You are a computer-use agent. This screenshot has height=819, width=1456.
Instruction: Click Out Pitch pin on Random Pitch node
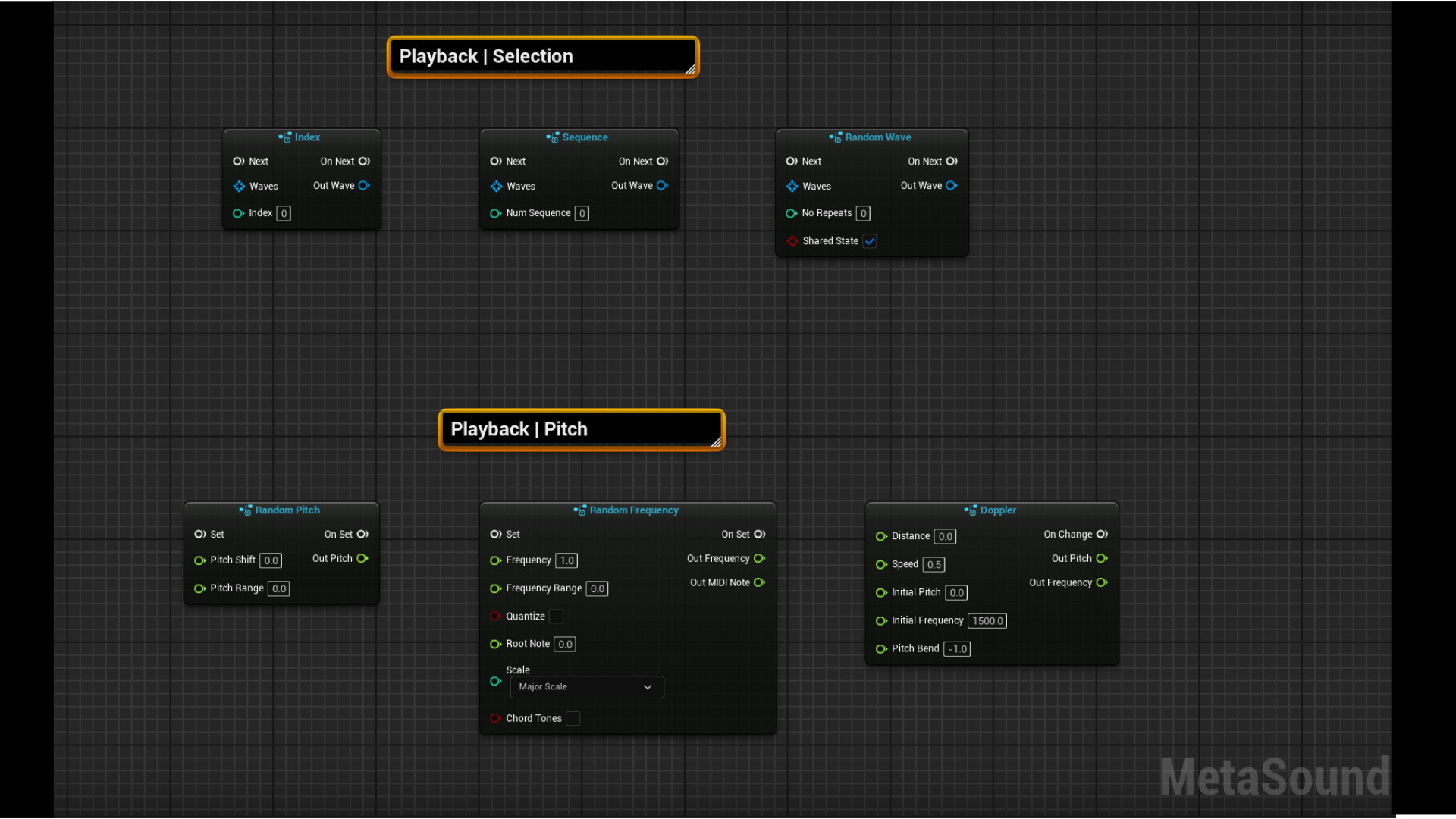click(362, 559)
